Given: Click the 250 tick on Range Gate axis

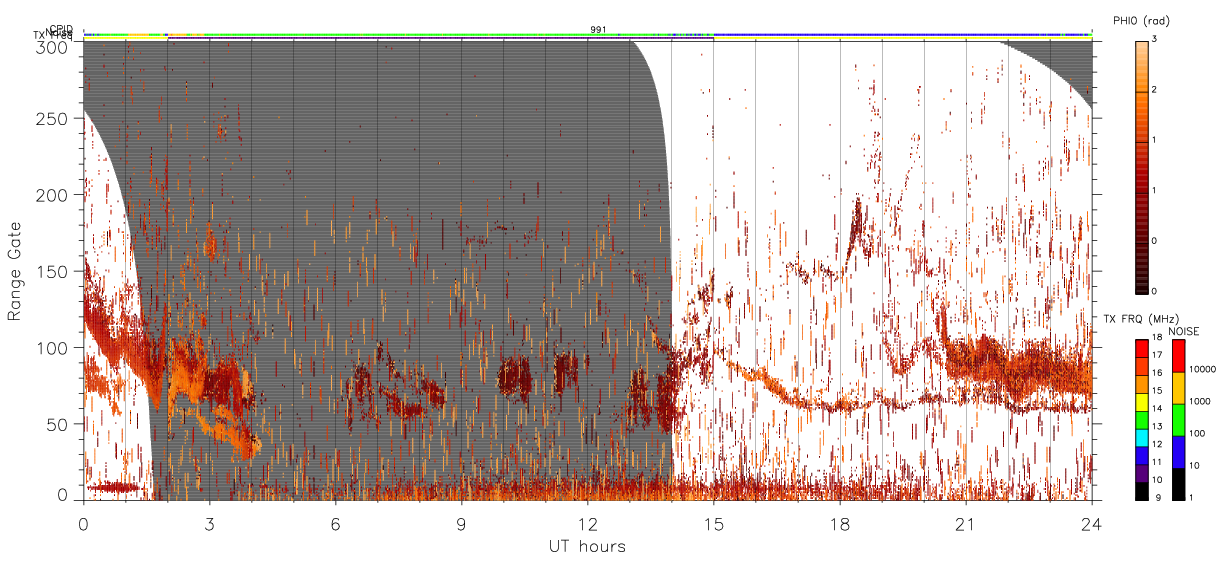Looking at the screenshot, I should [x=54, y=118].
